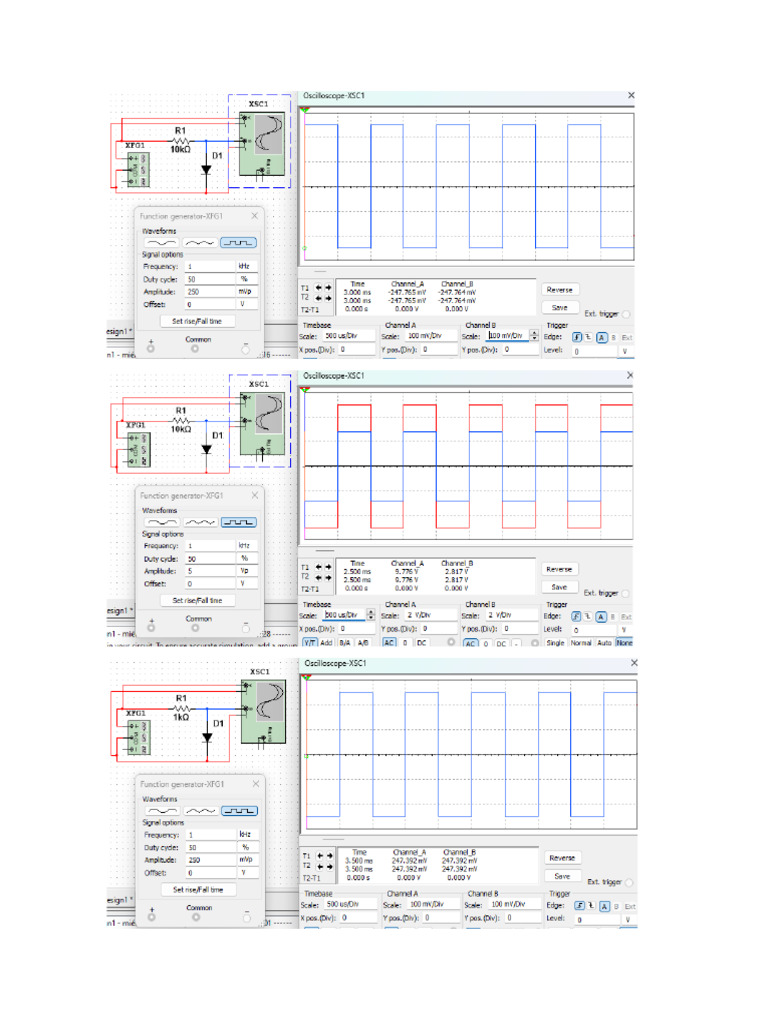
Task: Adjust timebase scale spinner in 2 V/Div oscilloscope
Action: [372, 615]
